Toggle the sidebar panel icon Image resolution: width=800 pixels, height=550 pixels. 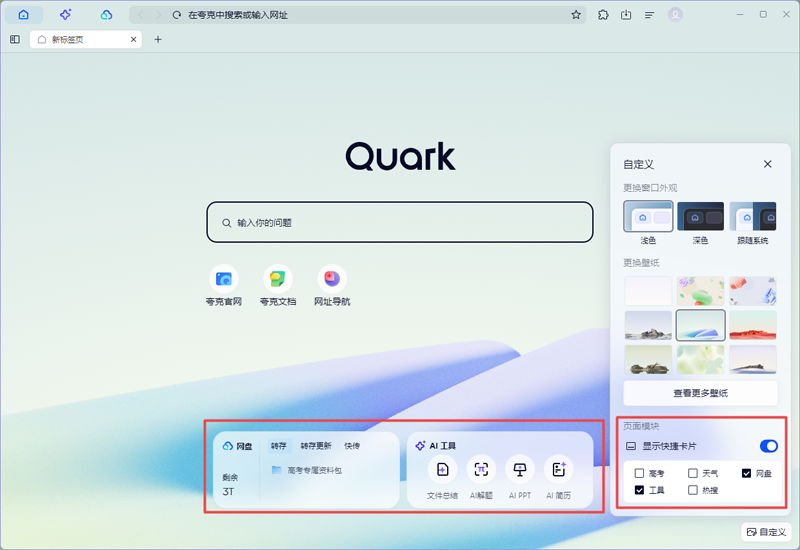pos(15,39)
